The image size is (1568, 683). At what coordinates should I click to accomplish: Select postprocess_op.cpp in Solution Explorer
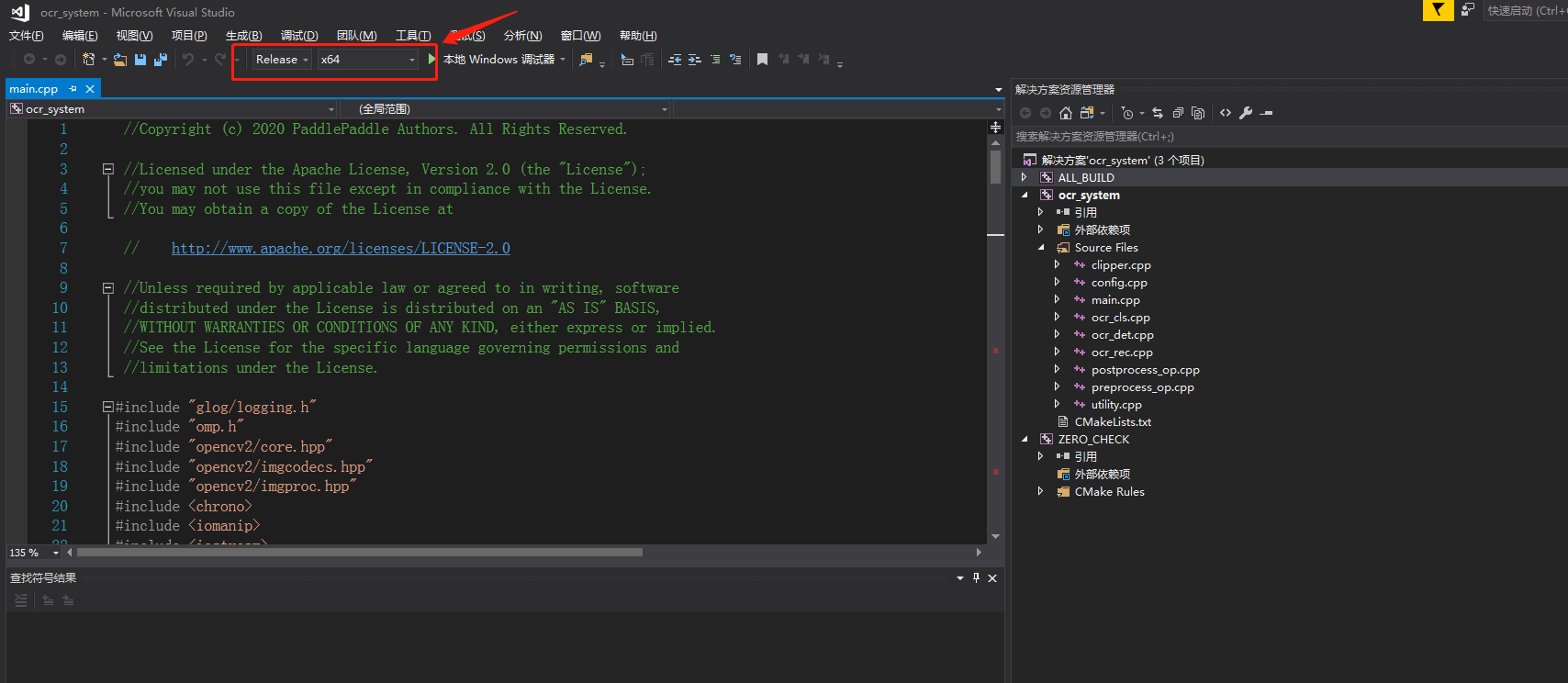click(x=1145, y=370)
